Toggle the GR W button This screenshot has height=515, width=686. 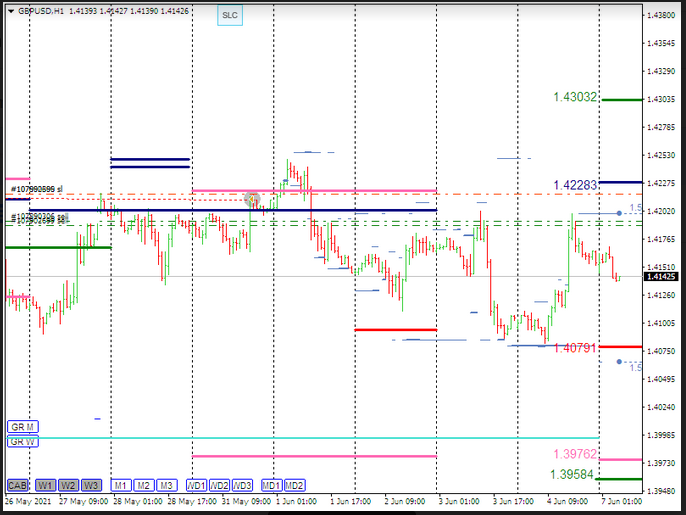pos(22,441)
